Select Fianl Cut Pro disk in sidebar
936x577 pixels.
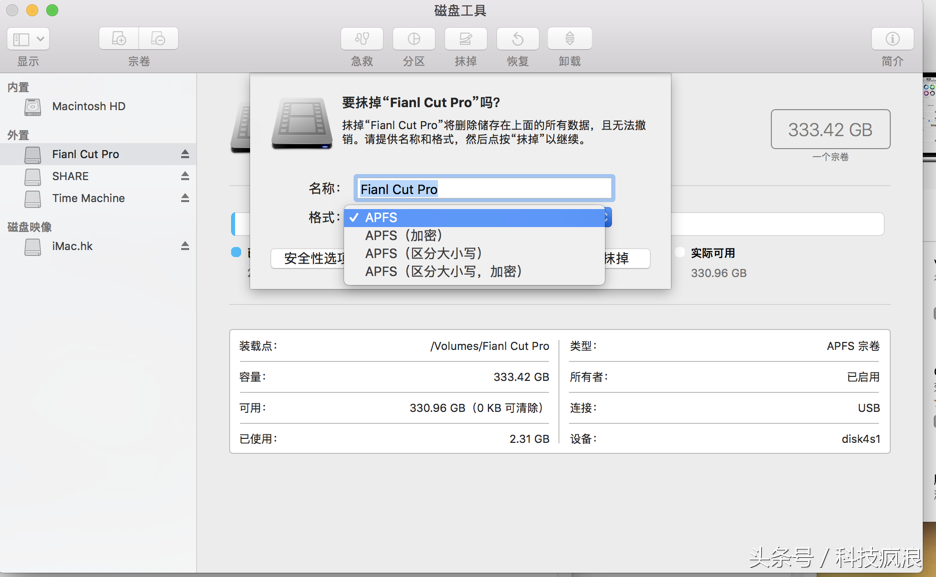point(98,154)
